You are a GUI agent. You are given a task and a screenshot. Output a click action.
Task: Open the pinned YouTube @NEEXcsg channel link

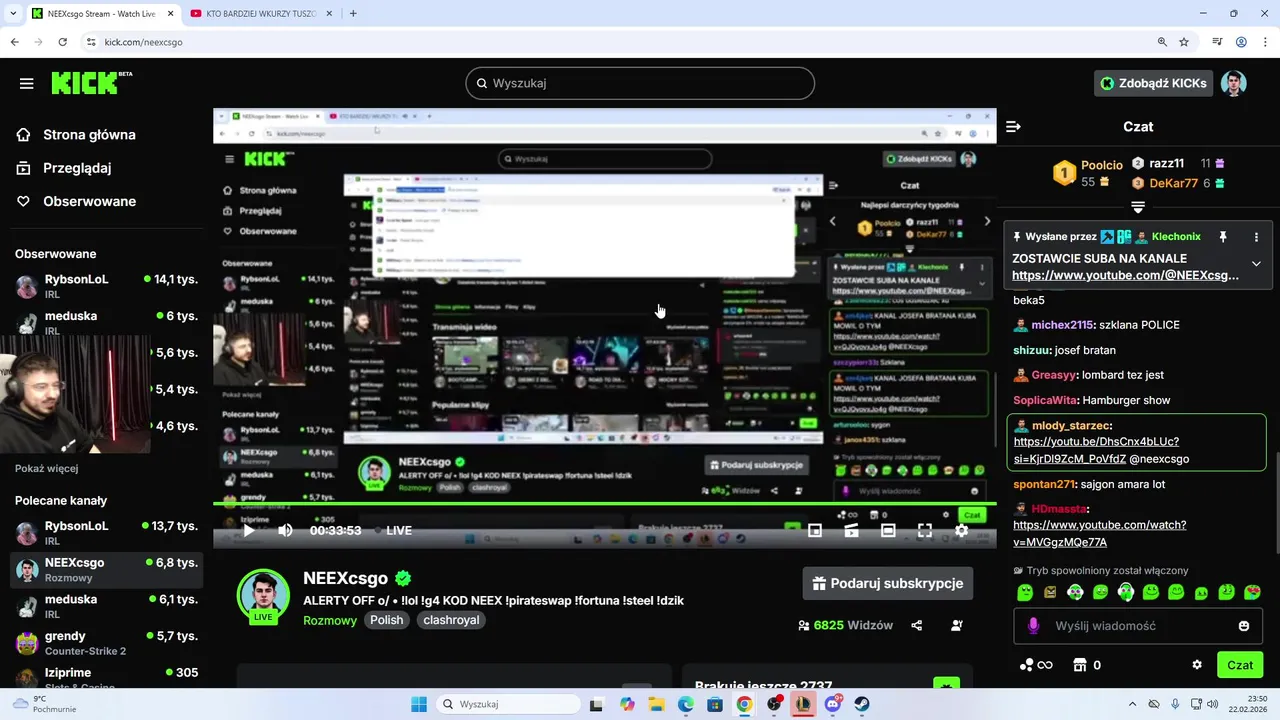(x=1125, y=275)
